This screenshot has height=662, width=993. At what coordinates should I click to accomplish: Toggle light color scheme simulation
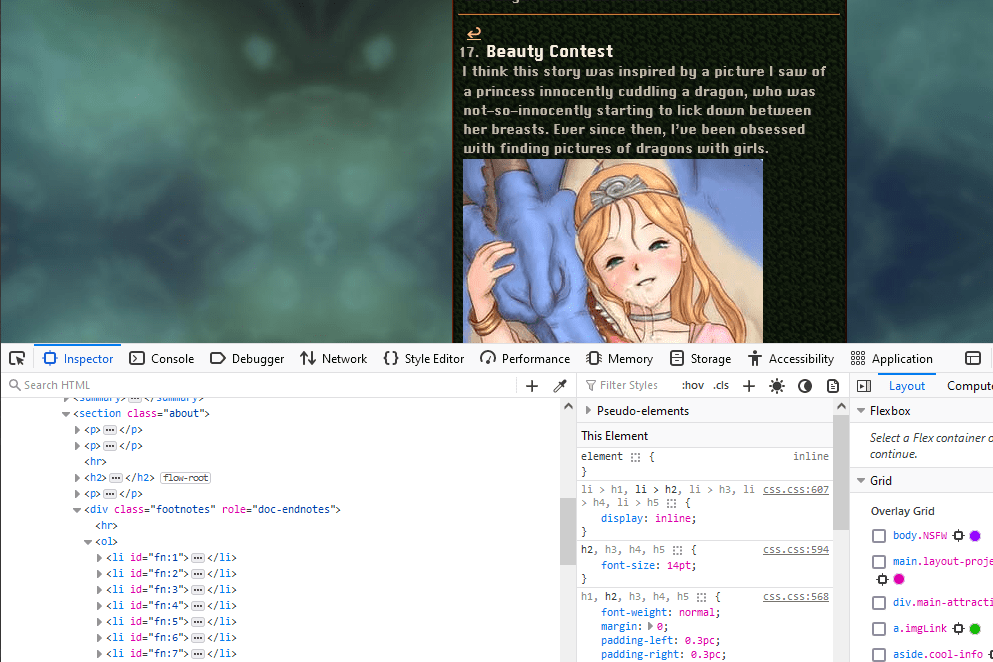tap(777, 386)
